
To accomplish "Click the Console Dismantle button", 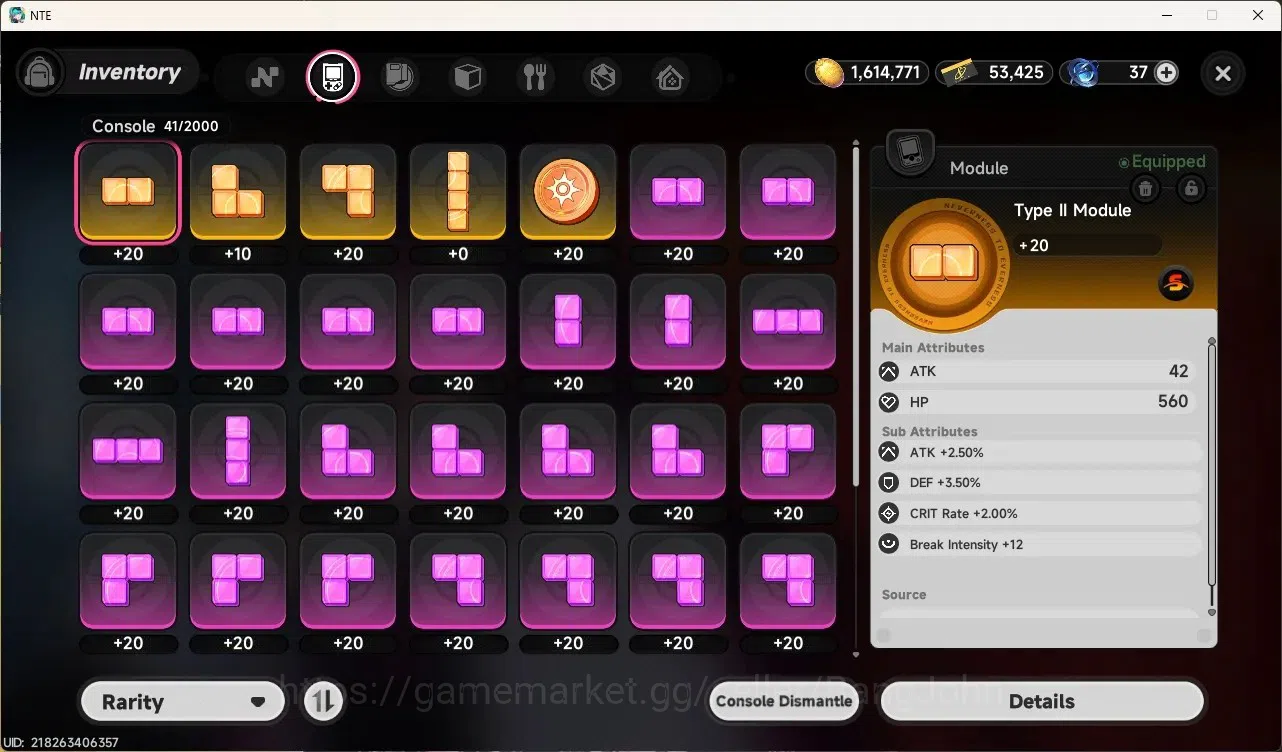I will [x=785, y=701].
